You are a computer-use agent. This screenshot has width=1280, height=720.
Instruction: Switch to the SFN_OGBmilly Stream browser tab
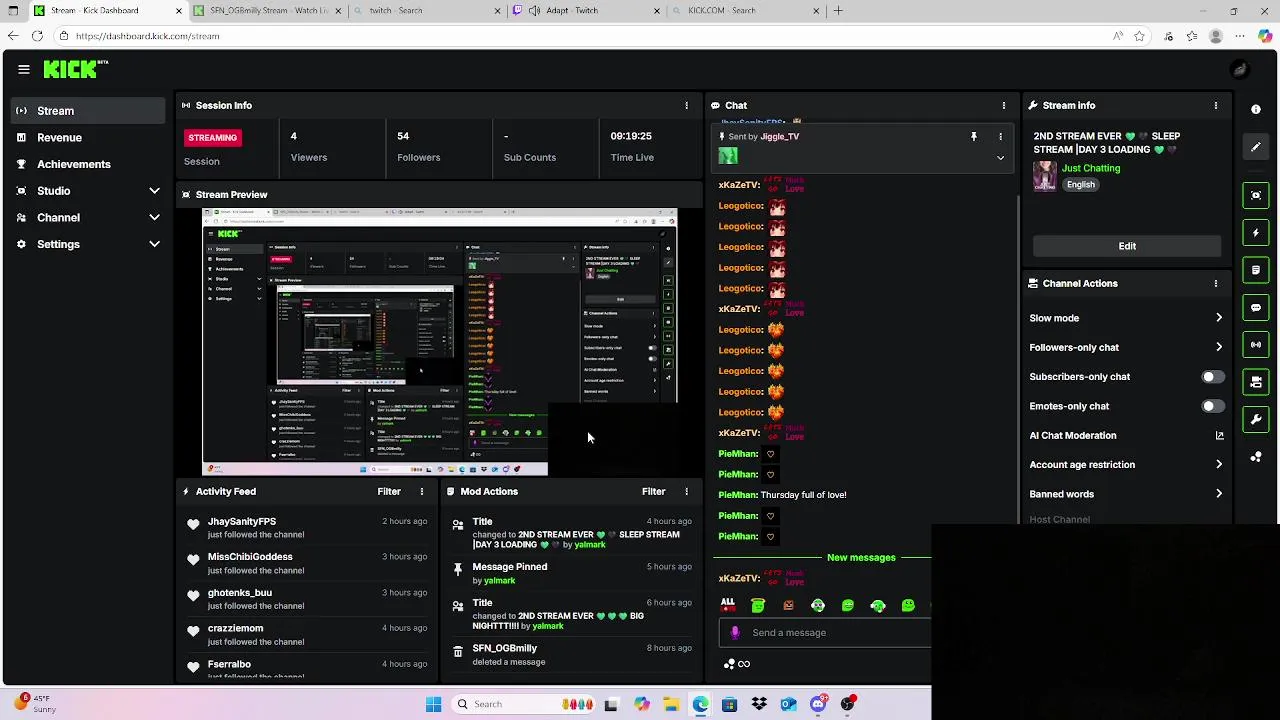[268, 10]
